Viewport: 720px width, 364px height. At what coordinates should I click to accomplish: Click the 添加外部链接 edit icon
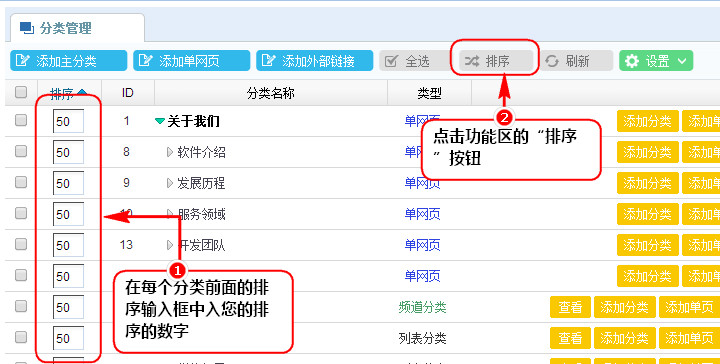point(268,61)
